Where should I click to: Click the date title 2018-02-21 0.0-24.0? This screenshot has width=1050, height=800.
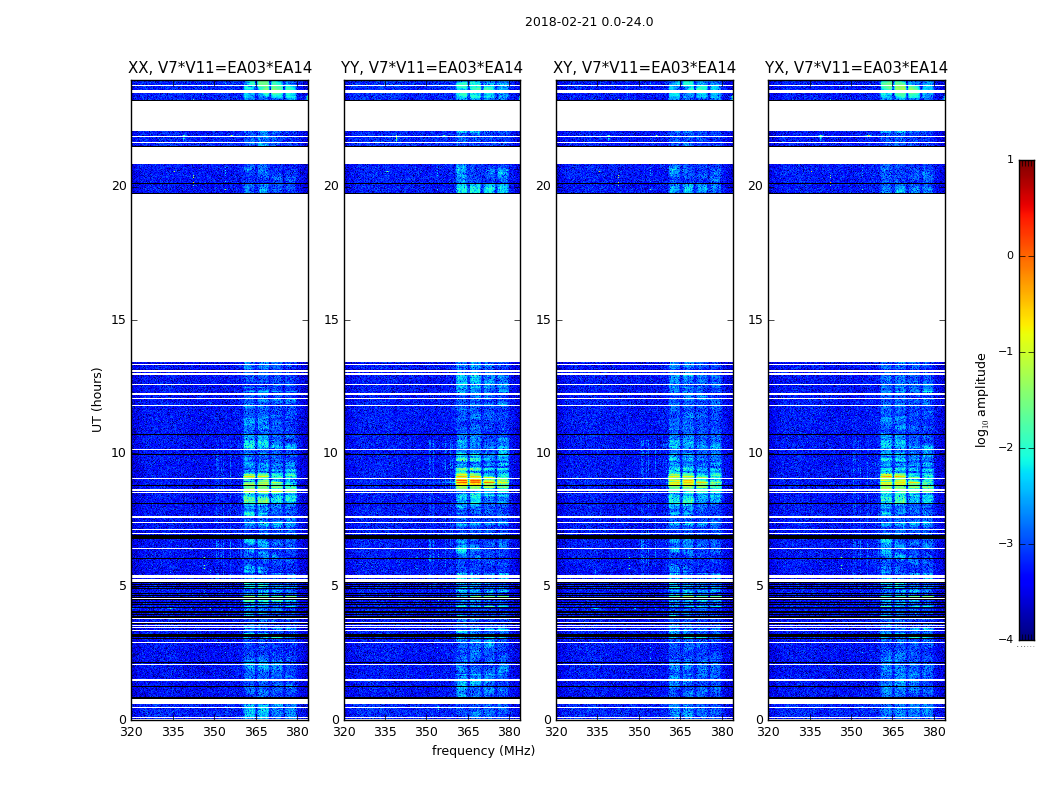[x=589, y=22]
